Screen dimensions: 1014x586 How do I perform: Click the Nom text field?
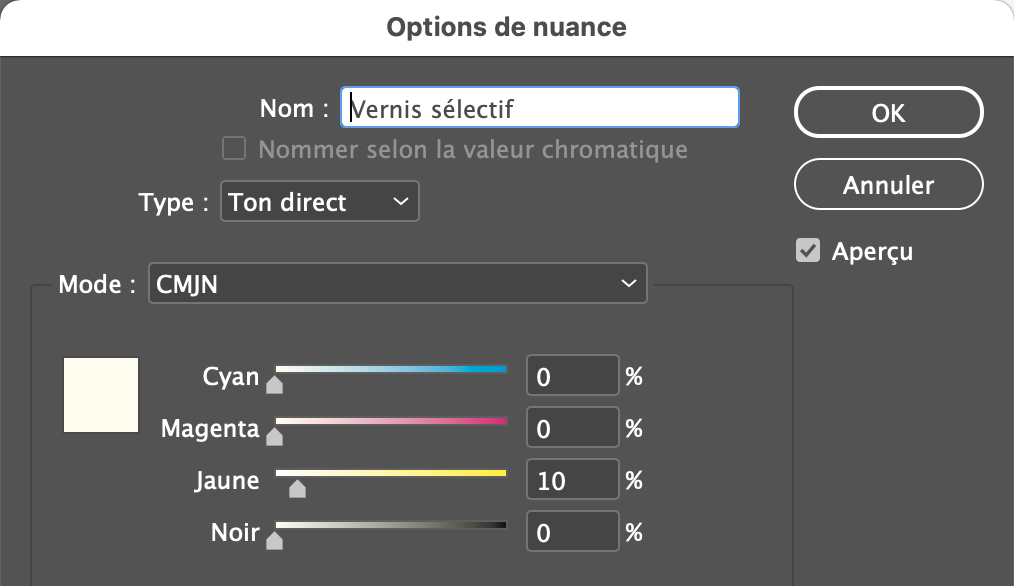pos(540,108)
